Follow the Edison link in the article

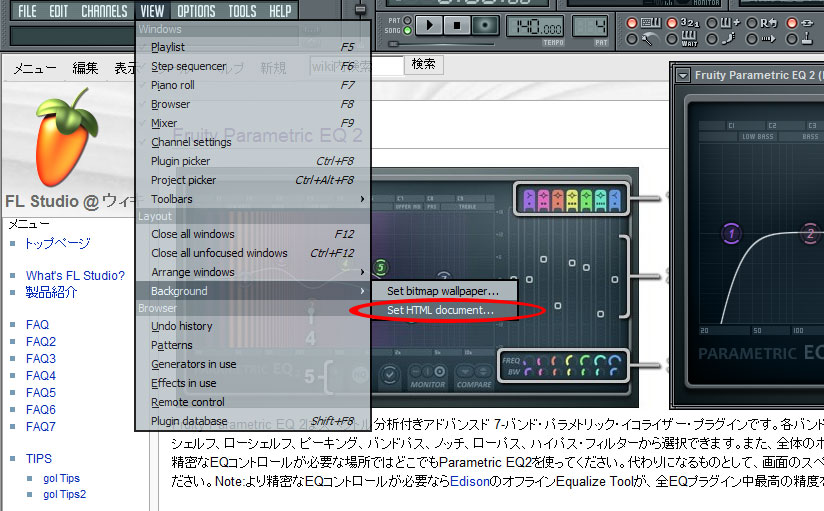[x=469, y=481]
